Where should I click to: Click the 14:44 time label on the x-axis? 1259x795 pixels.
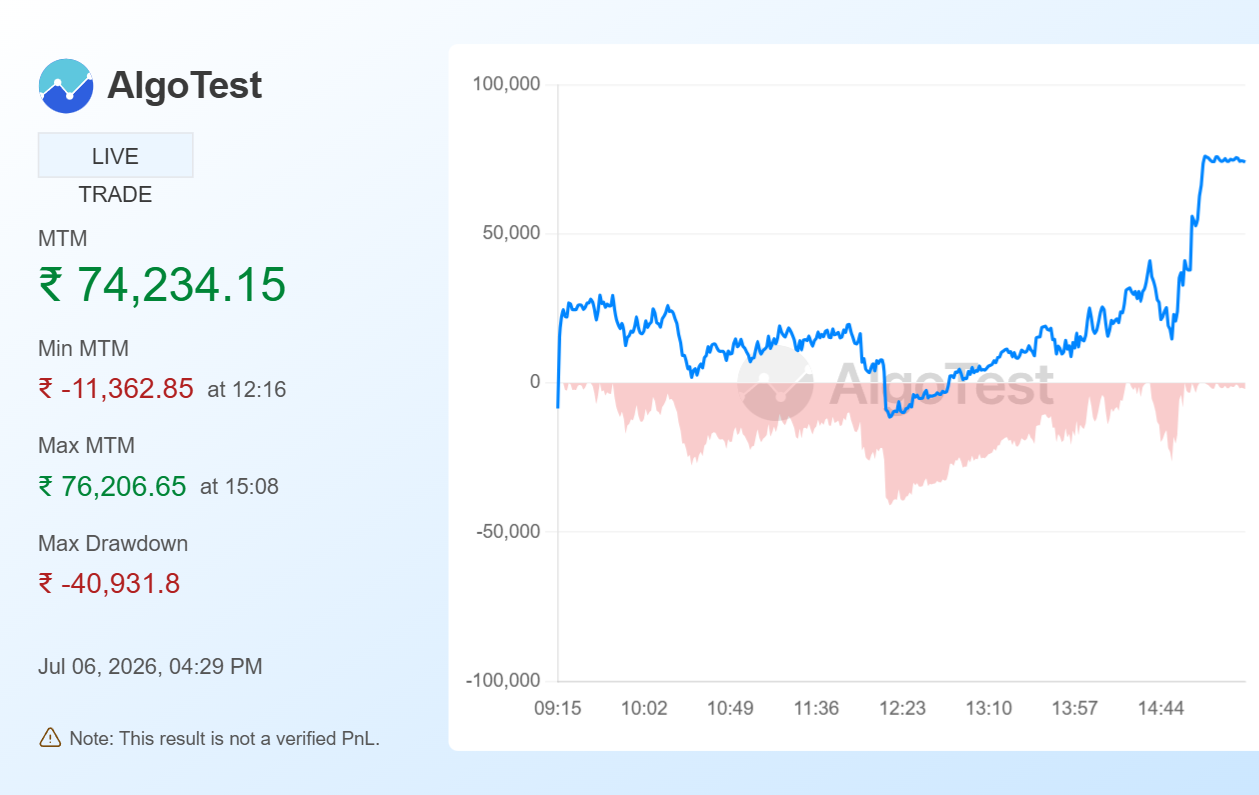pyautogui.click(x=1161, y=709)
